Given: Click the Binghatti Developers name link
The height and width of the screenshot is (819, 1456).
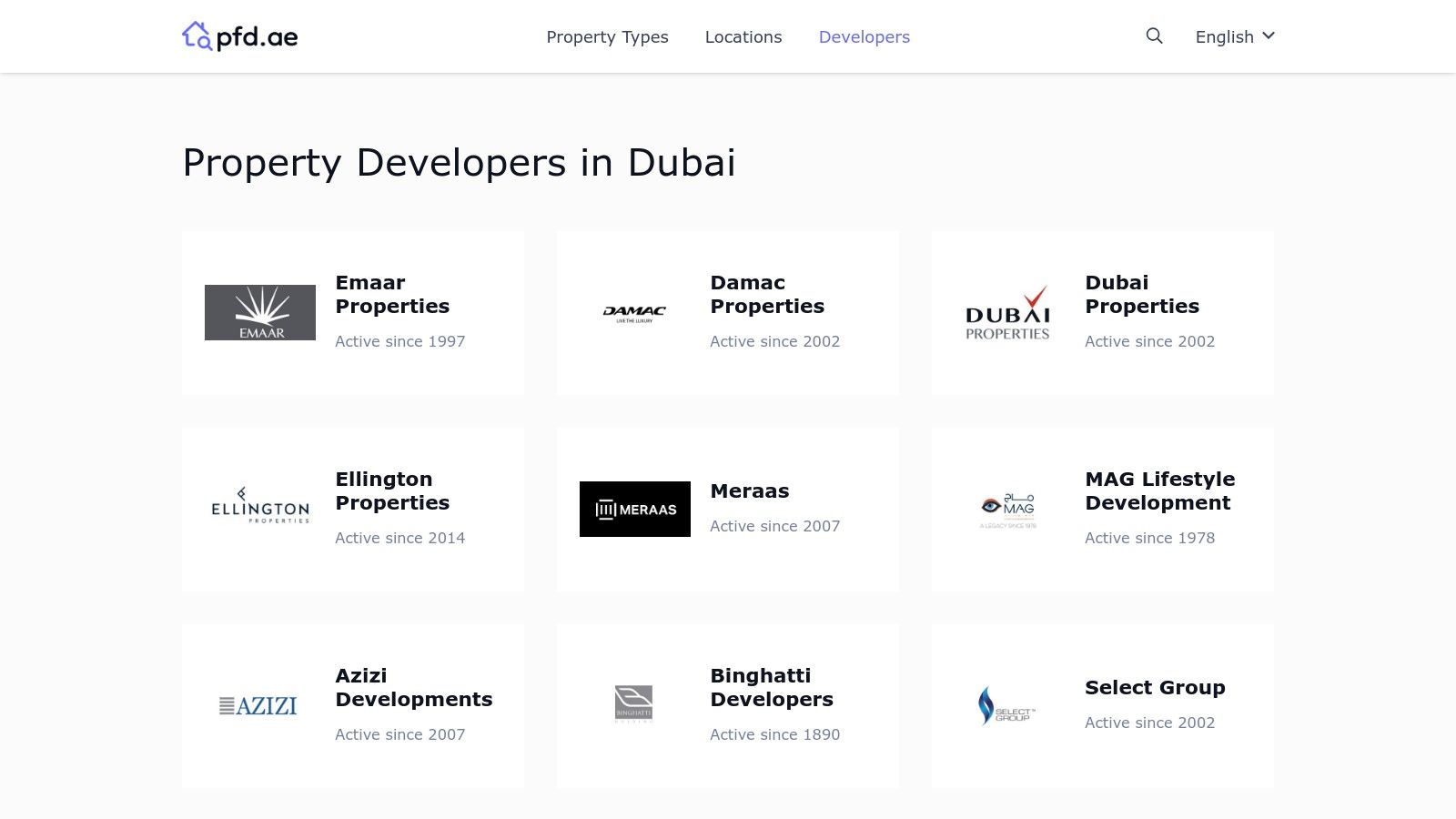Looking at the screenshot, I should point(772,687).
